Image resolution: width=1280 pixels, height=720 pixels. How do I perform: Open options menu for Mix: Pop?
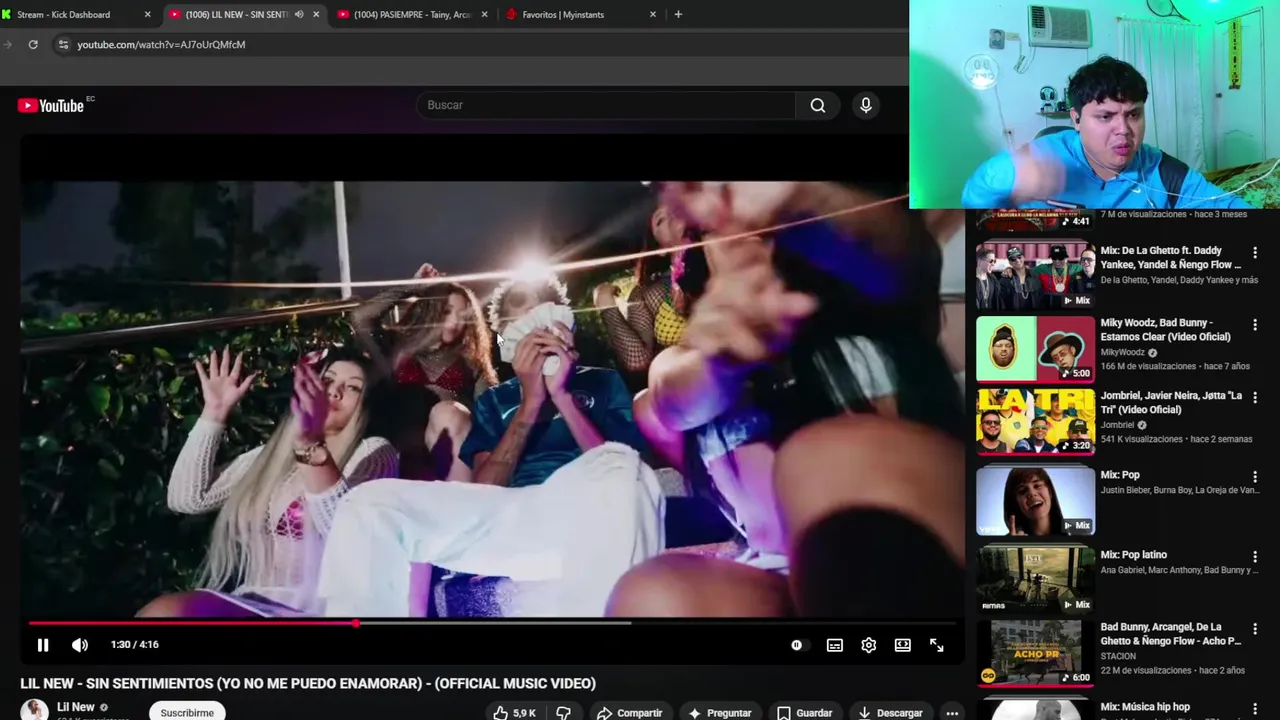(x=1255, y=477)
